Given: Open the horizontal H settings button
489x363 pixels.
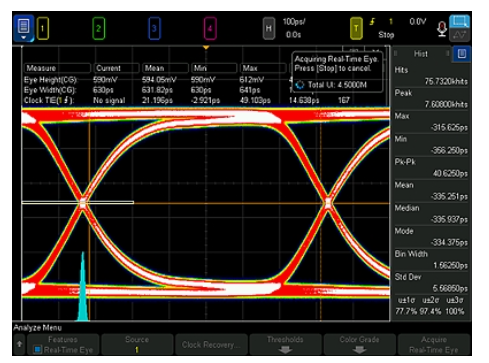Looking at the screenshot, I should (x=269, y=29).
